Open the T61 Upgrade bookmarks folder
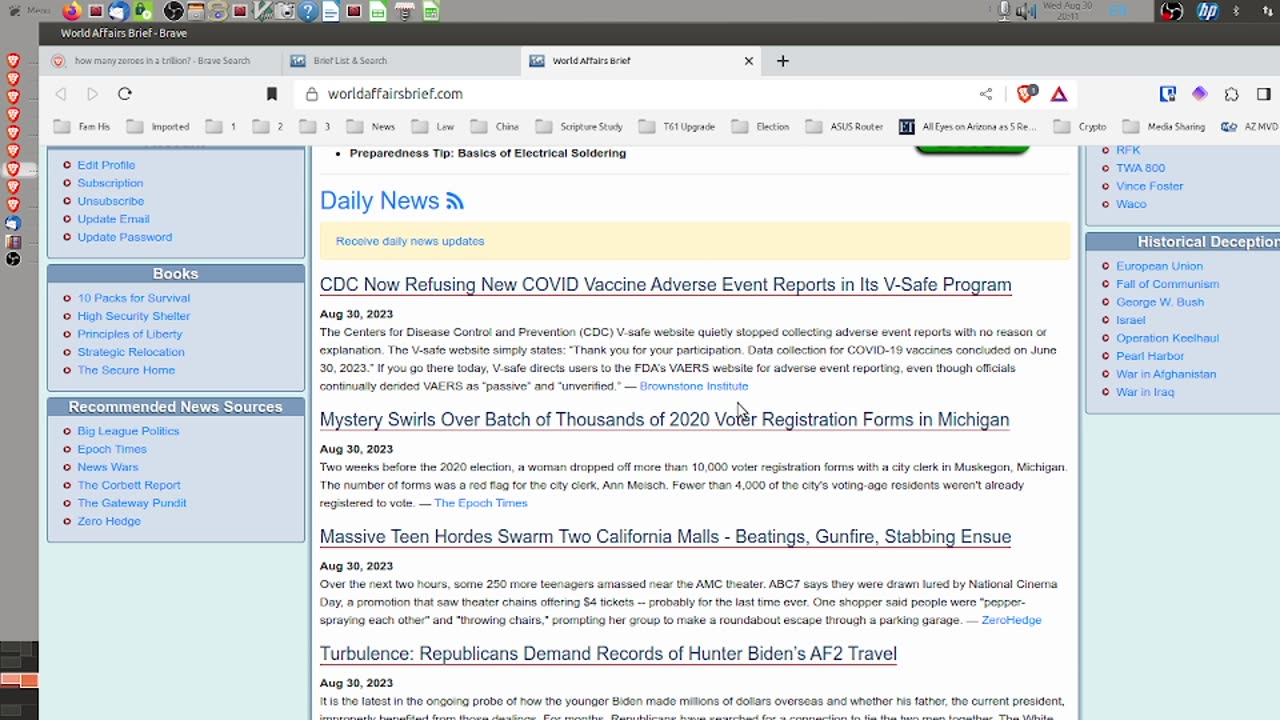This screenshot has height=720, width=1280. tap(678, 127)
